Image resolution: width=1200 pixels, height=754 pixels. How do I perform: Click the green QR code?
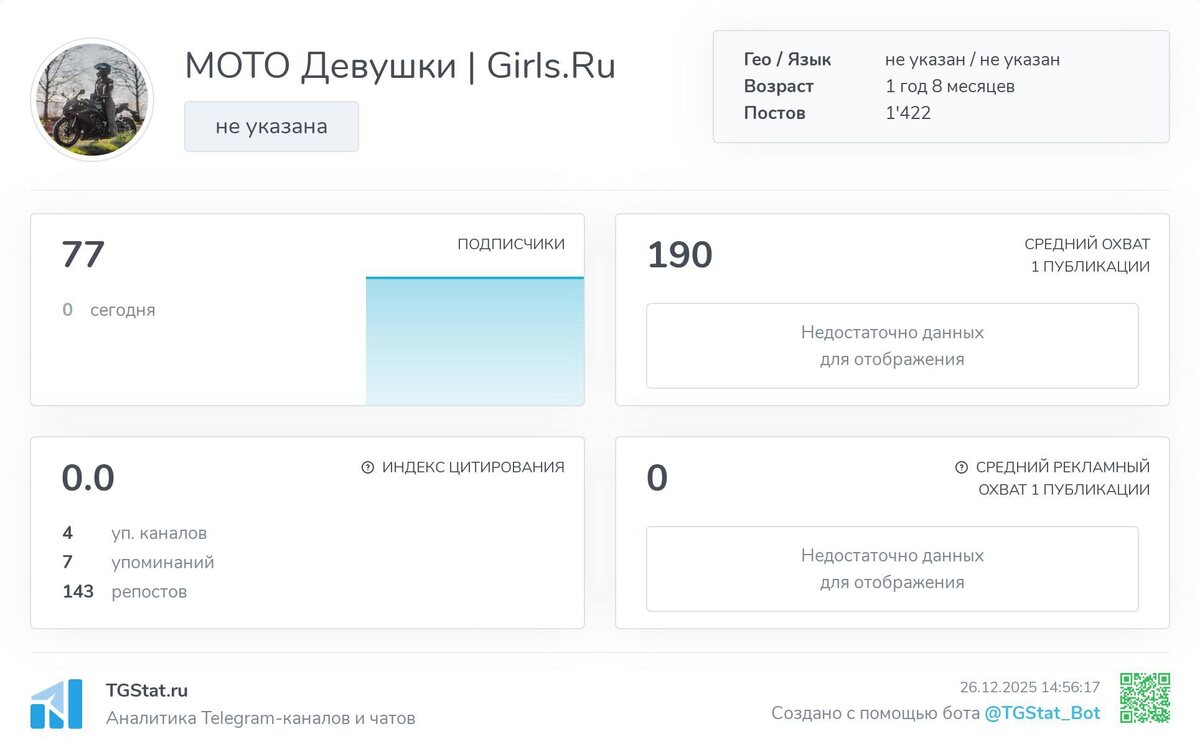click(x=1145, y=698)
